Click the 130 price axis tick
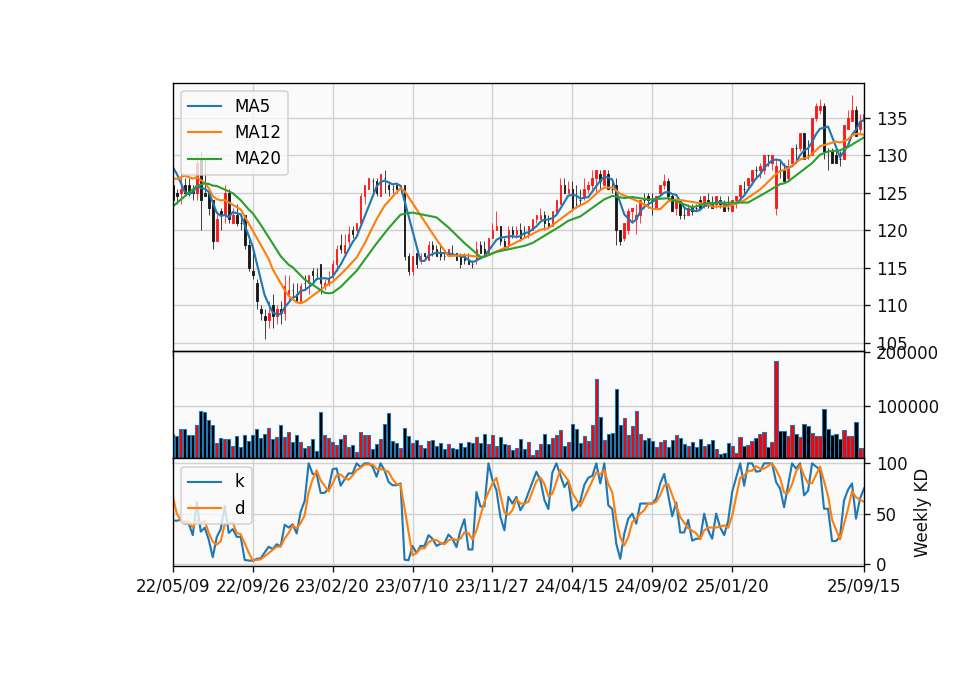The height and width of the screenshot is (690, 960). 892,156
